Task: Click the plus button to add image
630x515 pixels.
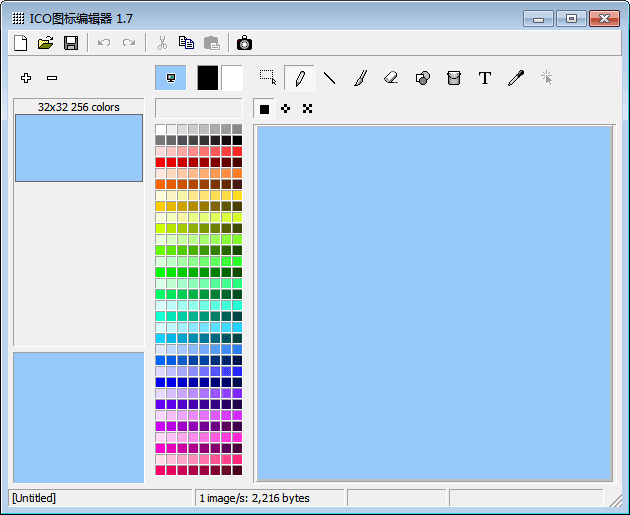Action: point(26,78)
